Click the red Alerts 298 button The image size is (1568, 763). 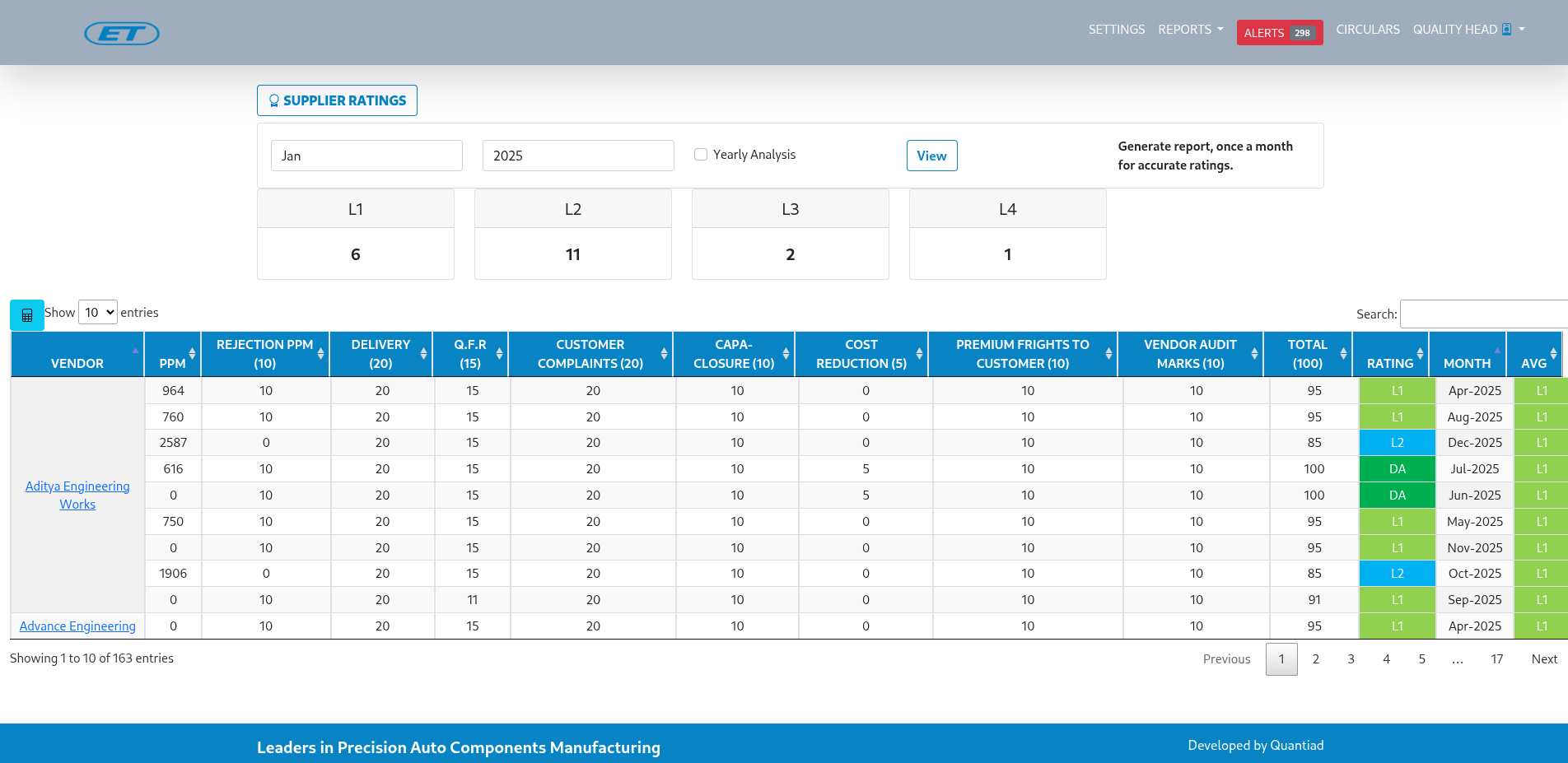click(1279, 33)
